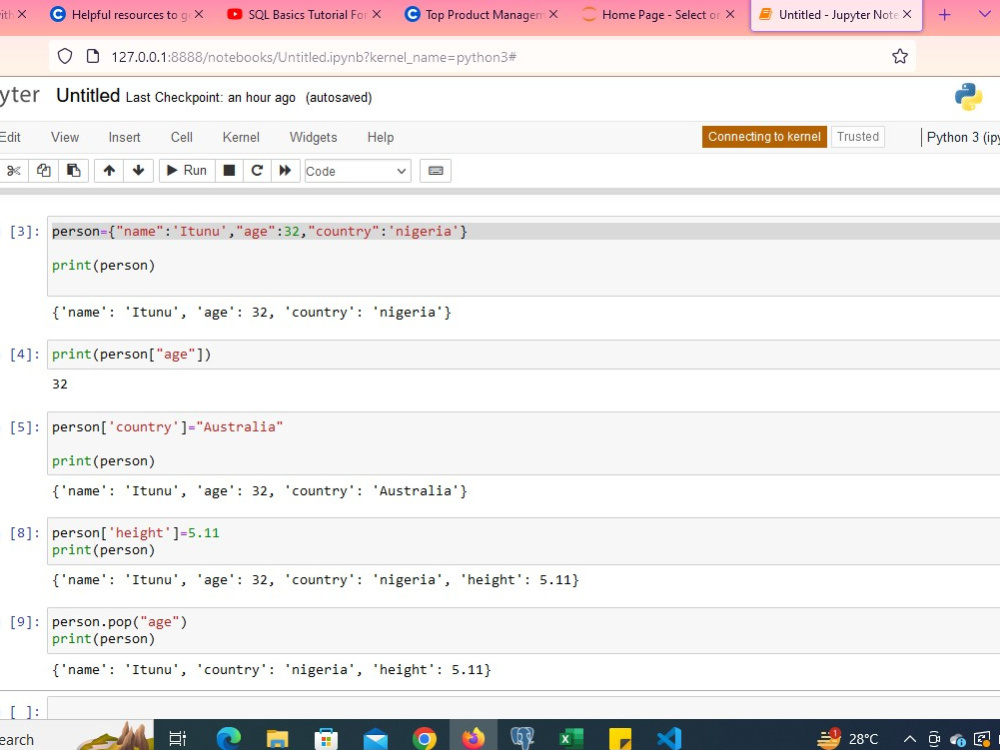Image resolution: width=1000 pixels, height=750 pixels.
Task: Copy selected cells in the toolbar
Action: click(43, 170)
